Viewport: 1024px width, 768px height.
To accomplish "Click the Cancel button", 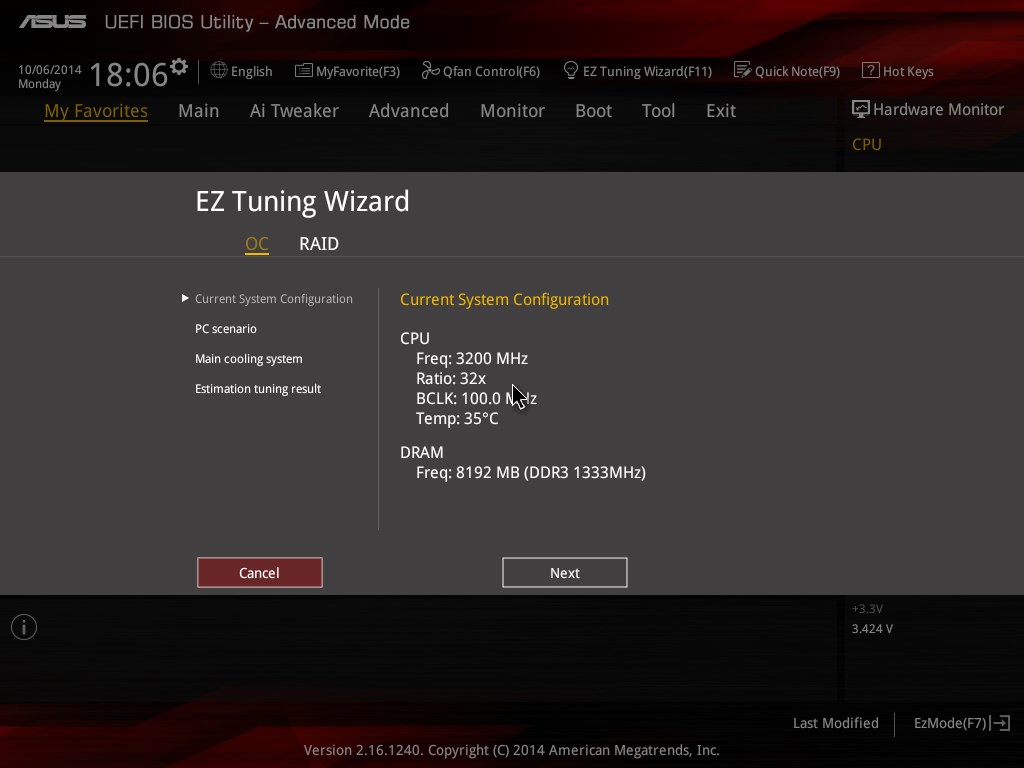I will (x=260, y=573).
